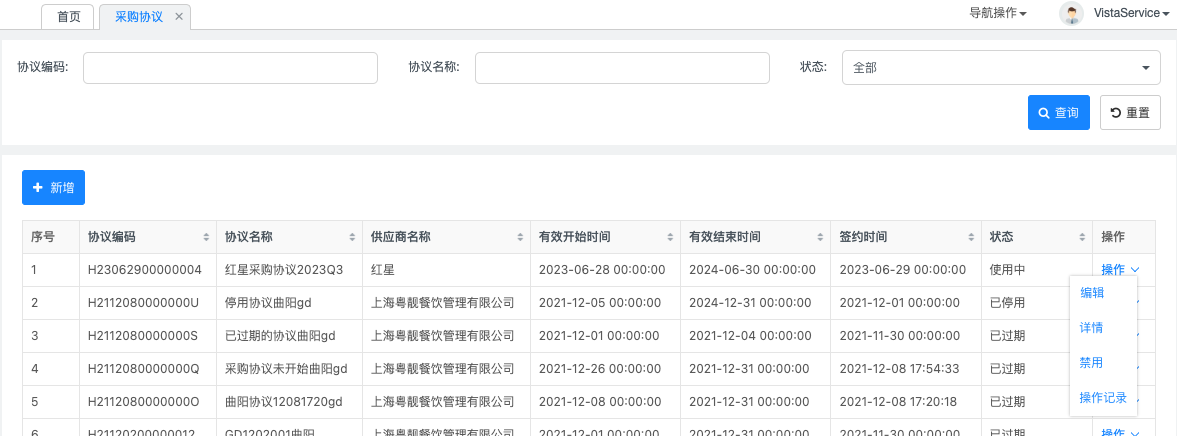
Task: Click the 新增 add button
Action: tap(53, 188)
